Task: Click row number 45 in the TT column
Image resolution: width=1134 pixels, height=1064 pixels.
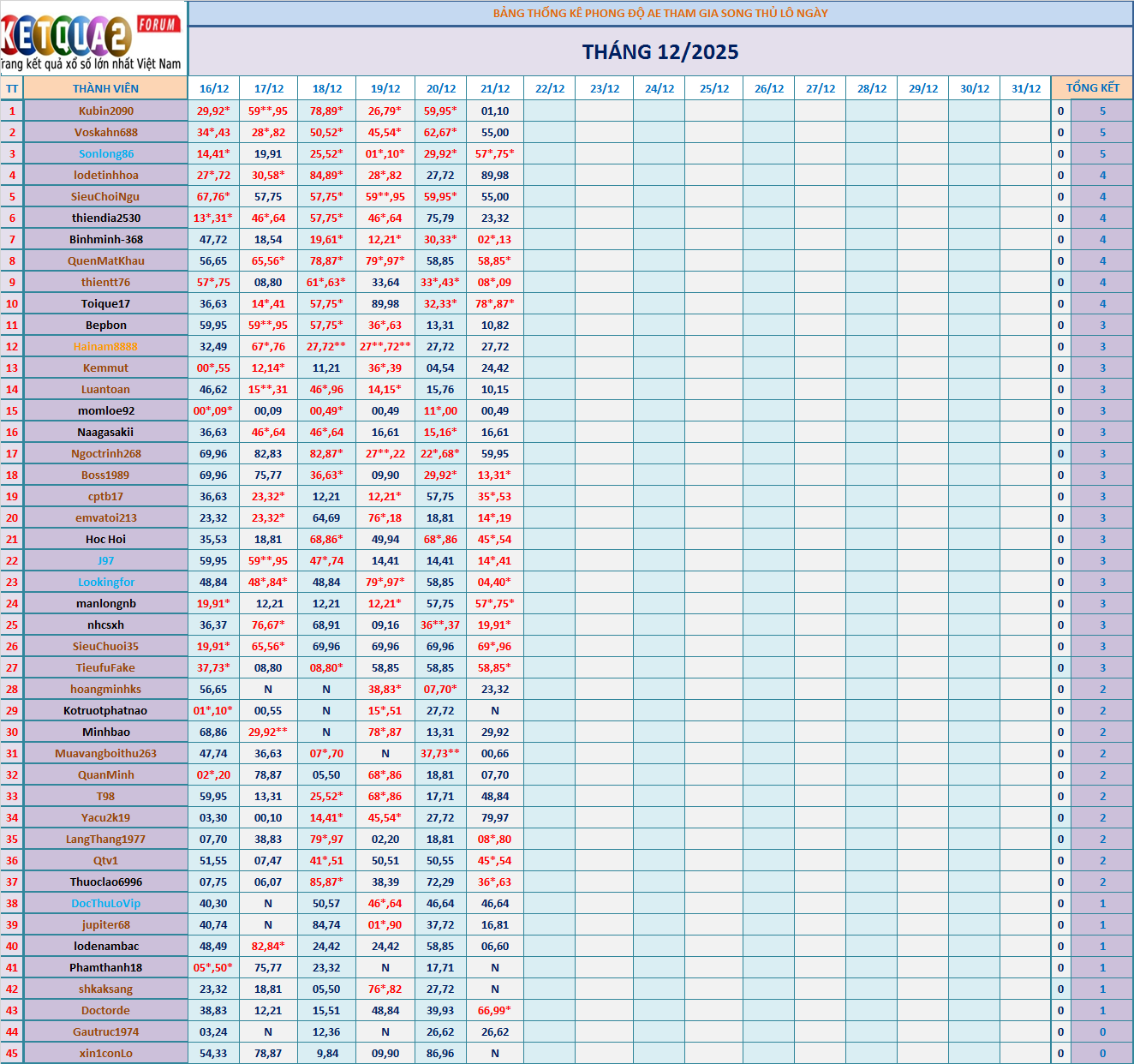Action: coord(12,1053)
